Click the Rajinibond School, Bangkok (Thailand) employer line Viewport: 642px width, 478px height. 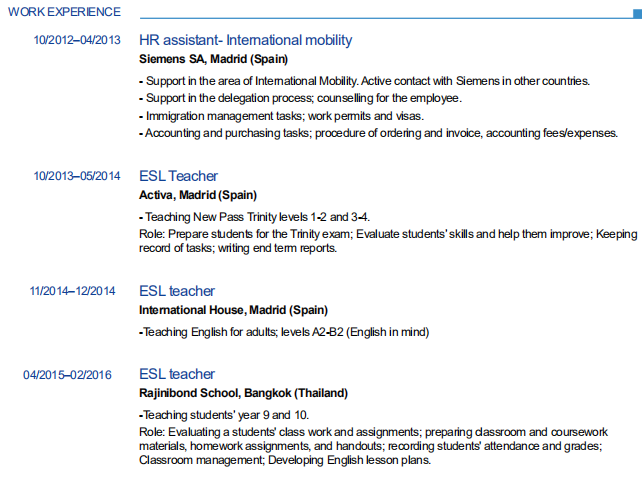(243, 393)
